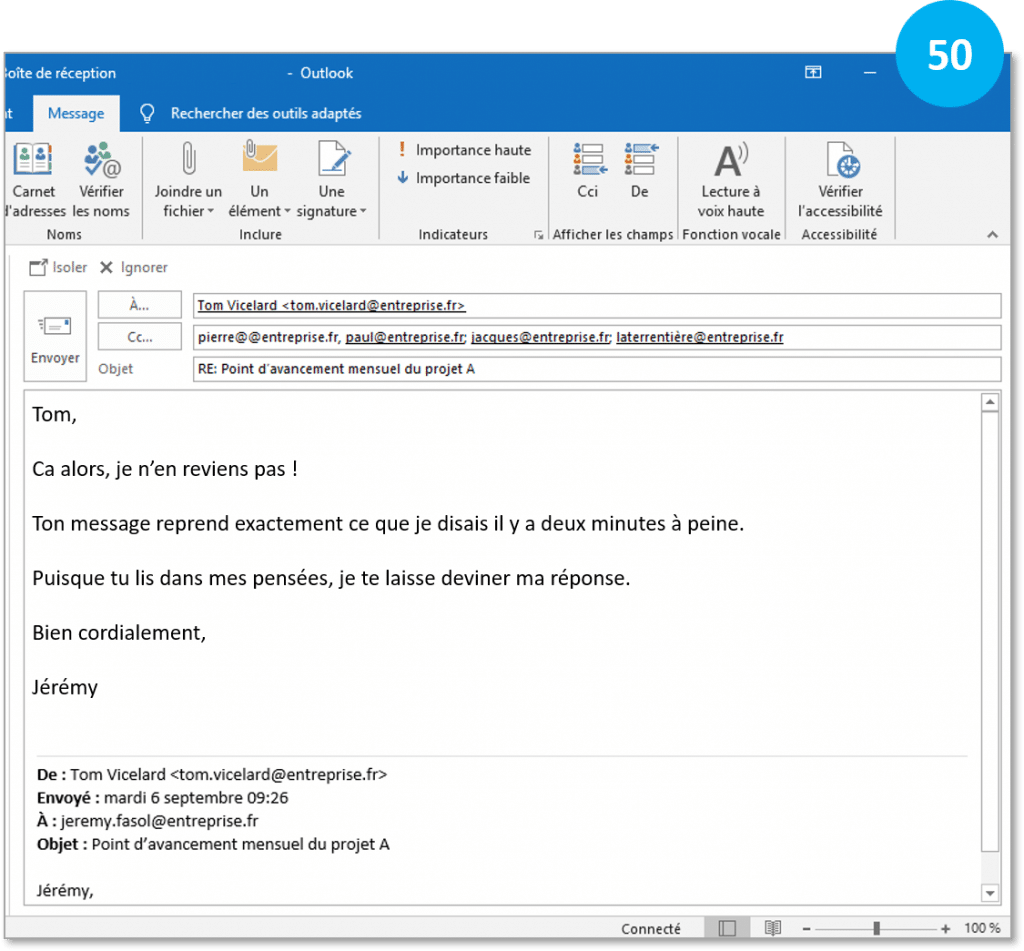This screenshot has height=951, width=1024.
Task: Open the Cc... recipients picker
Action: (x=139, y=337)
